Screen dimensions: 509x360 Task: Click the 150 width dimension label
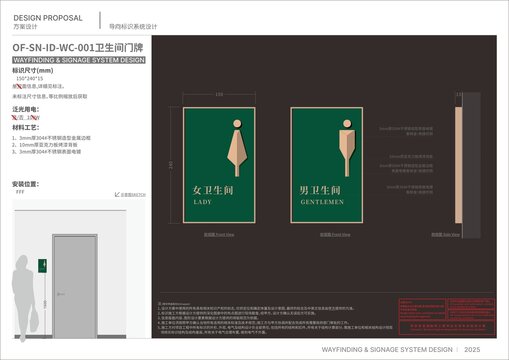click(x=219, y=94)
